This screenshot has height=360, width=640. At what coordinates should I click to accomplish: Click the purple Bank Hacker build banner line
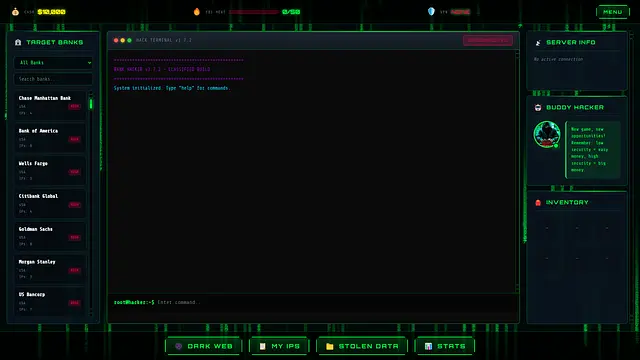pyautogui.click(x=162, y=69)
